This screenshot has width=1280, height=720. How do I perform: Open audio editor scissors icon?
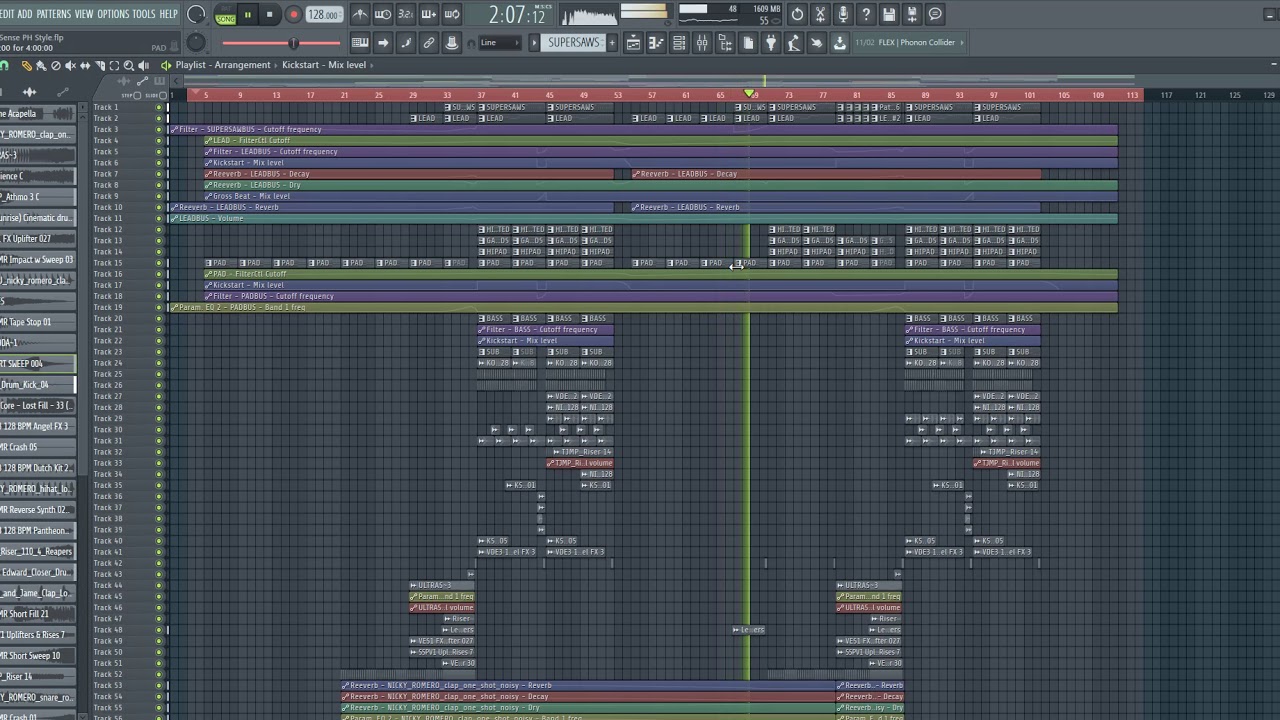click(820, 14)
